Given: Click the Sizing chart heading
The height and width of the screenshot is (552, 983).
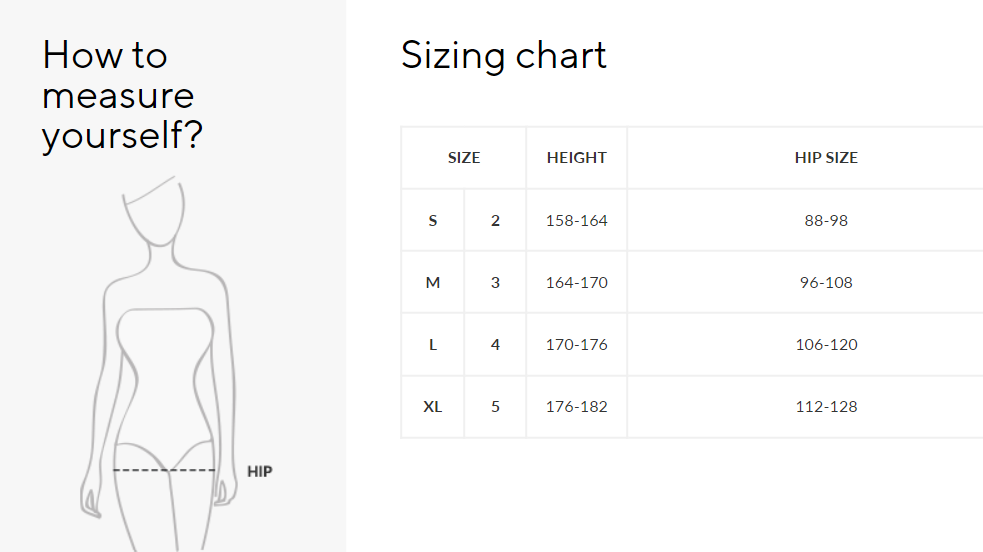Looking at the screenshot, I should [x=503, y=54].
